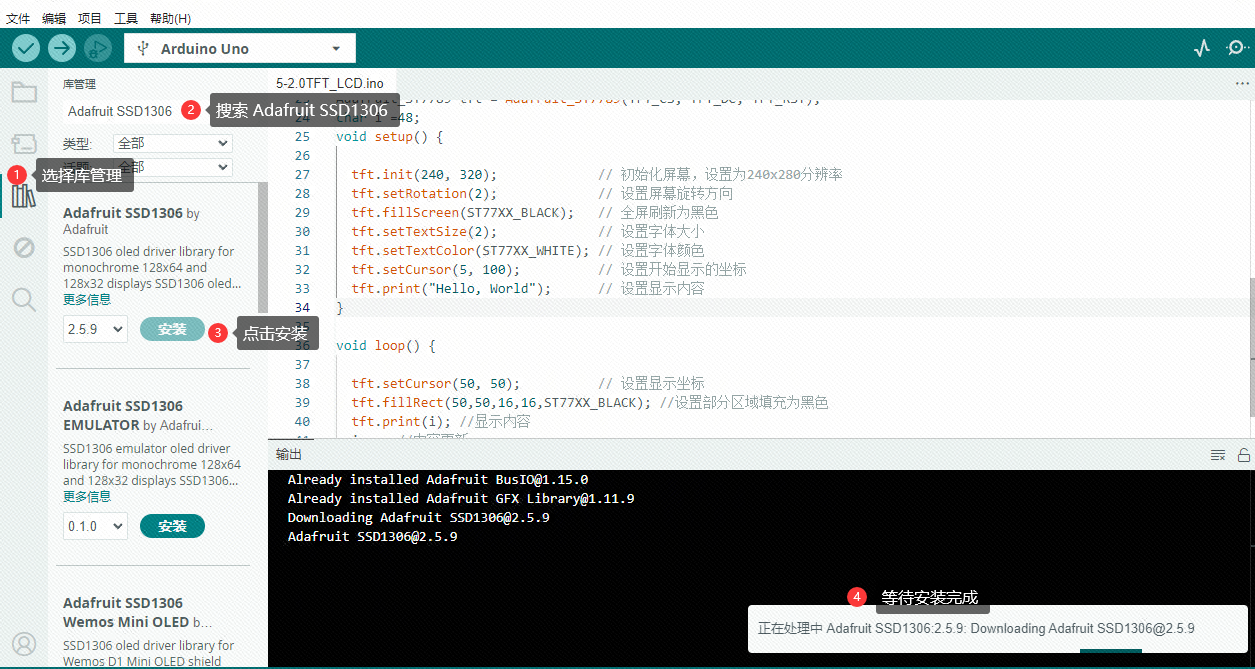Viewport: 1255px width, 669px height.
Task: Click the "输出" panel label
Action: point(289,455)
